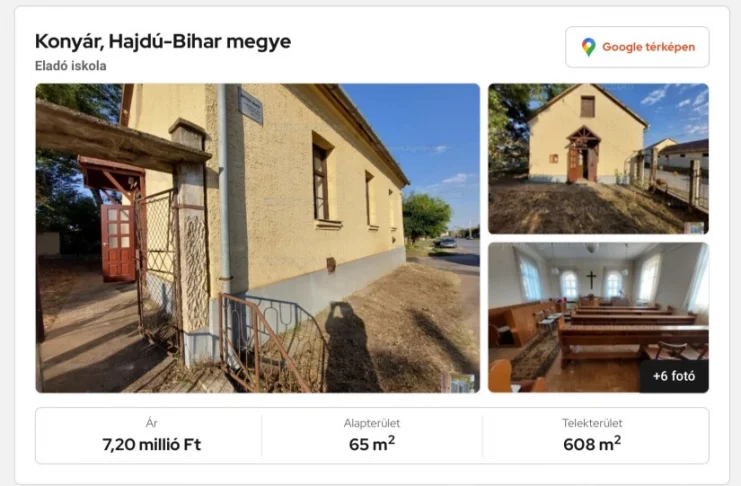Show more photos via "+6 fotó"
Viewport: 741px width, 486px height.
click(674, 376)
